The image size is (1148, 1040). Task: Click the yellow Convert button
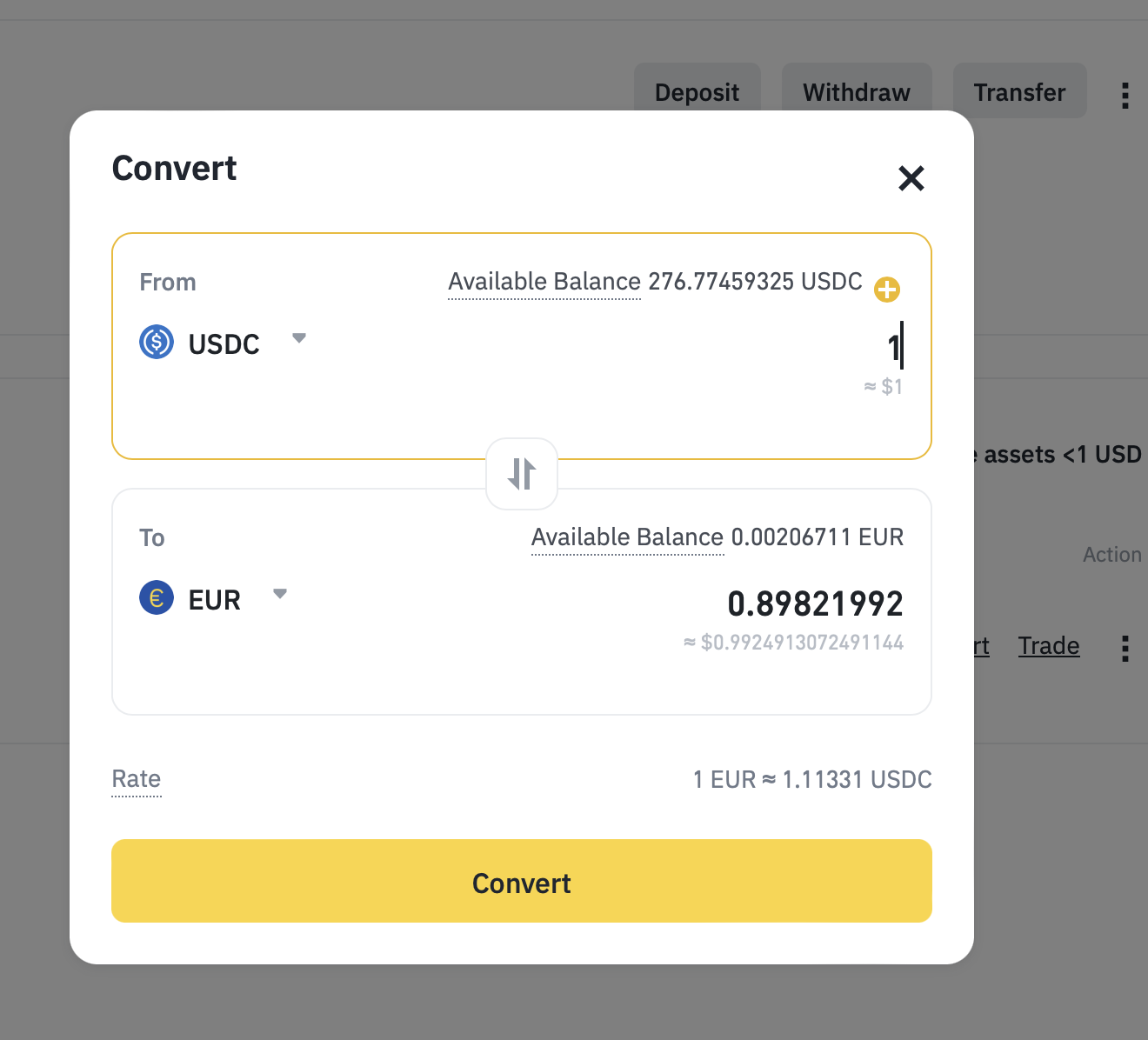[522, 881]
